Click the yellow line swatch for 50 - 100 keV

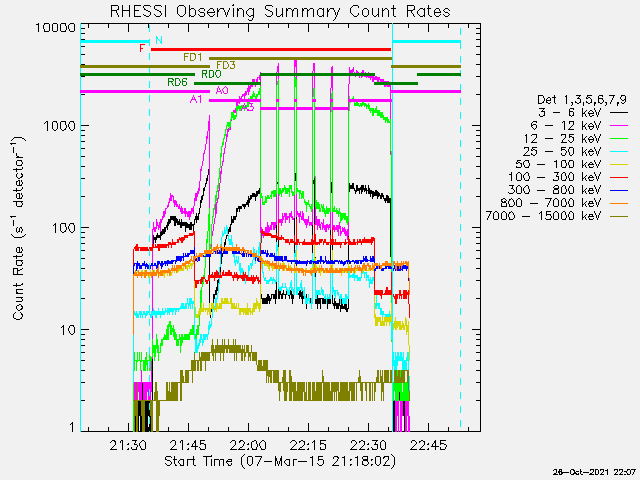[619, 164]
